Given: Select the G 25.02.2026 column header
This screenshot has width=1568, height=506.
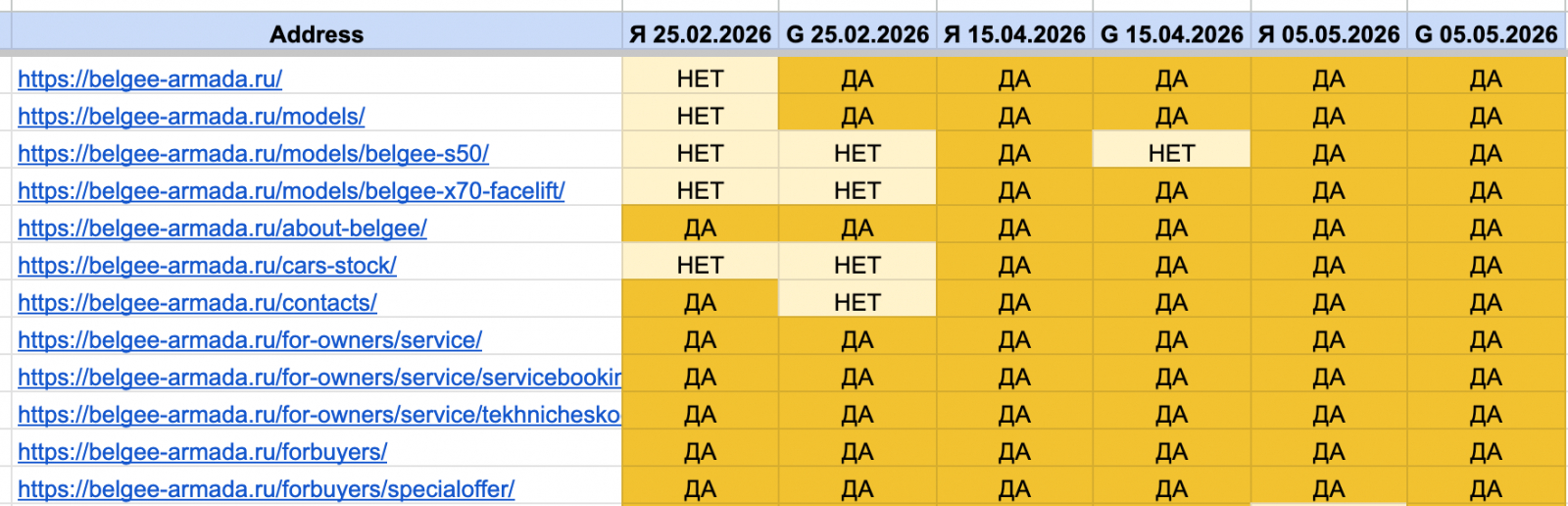Looking at the screenshot, I should click(857, 34).
